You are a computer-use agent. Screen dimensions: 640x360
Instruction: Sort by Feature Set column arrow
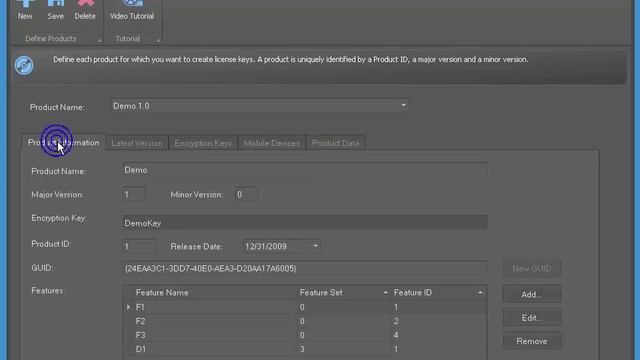(385, 293)
